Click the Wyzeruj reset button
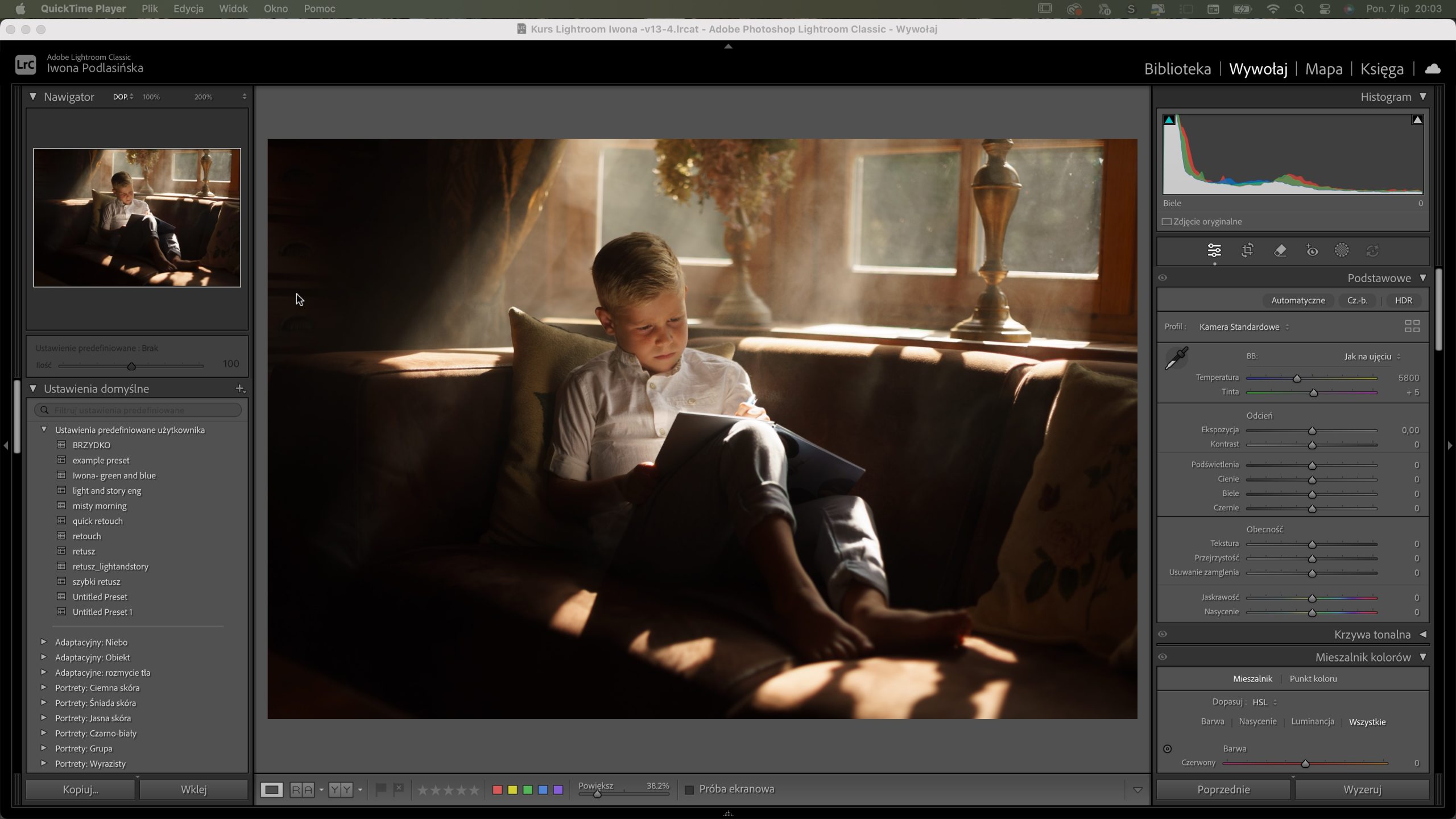 coord(1362,789)
